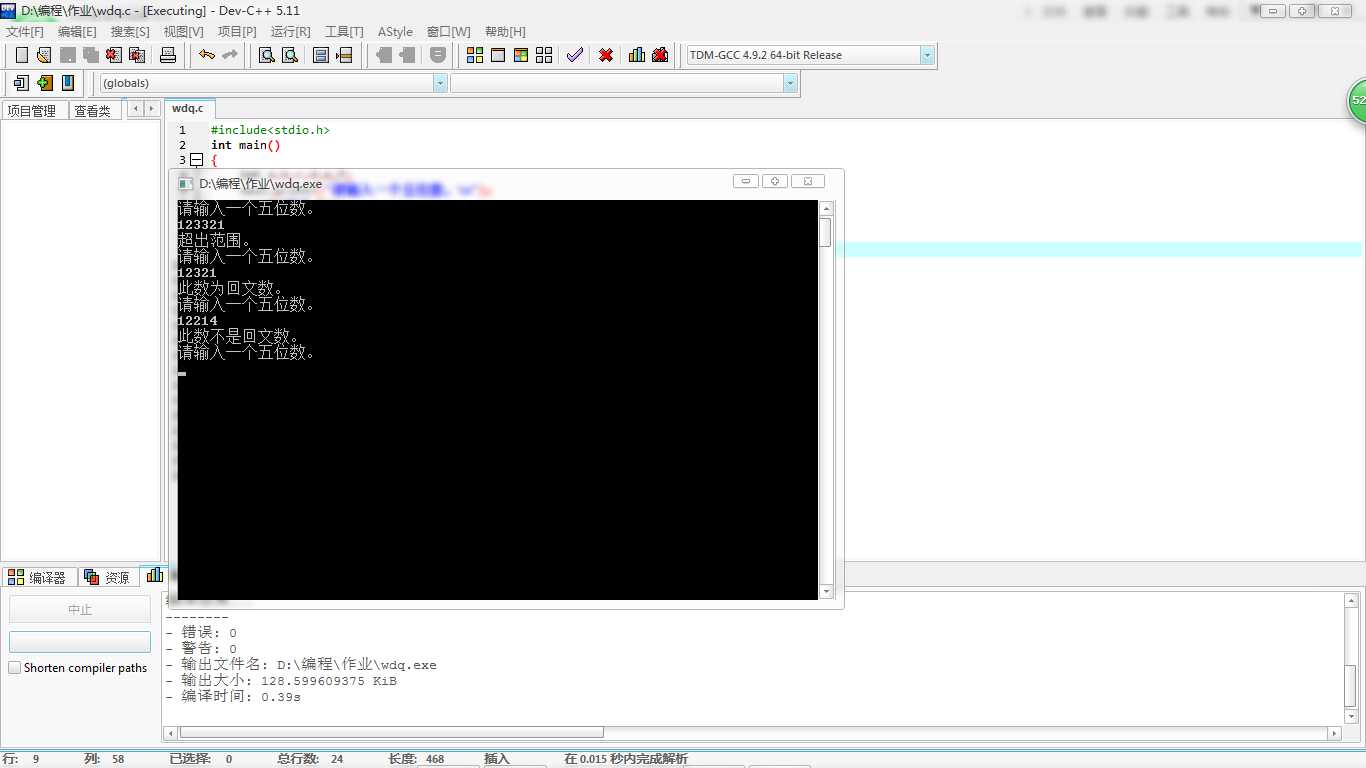Enable Shorten compiler paths checkbox
Image resolution: width=1366 pixels, height=768 pixels.
tap(15, 668)
